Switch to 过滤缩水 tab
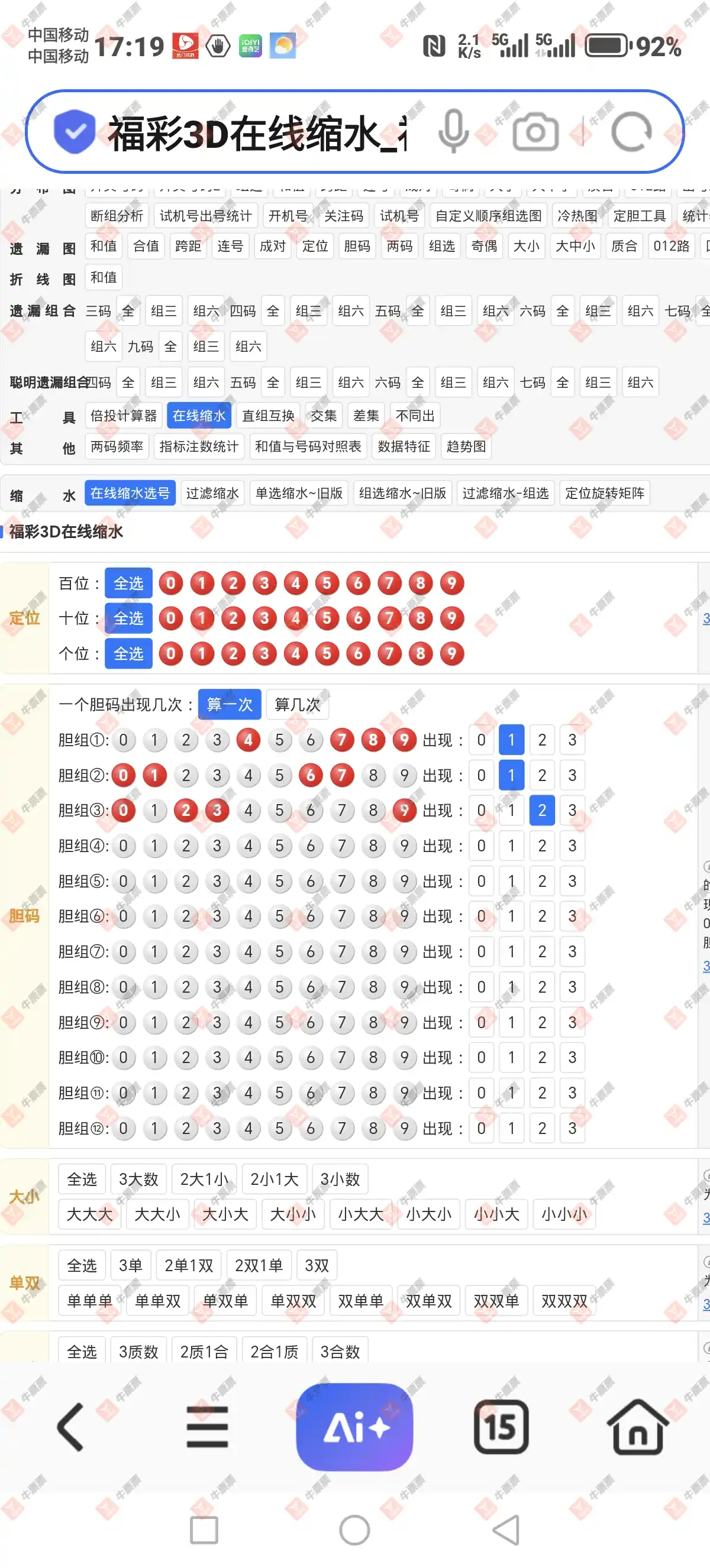Screen dimensions: 710x1568 pos(212,493)
